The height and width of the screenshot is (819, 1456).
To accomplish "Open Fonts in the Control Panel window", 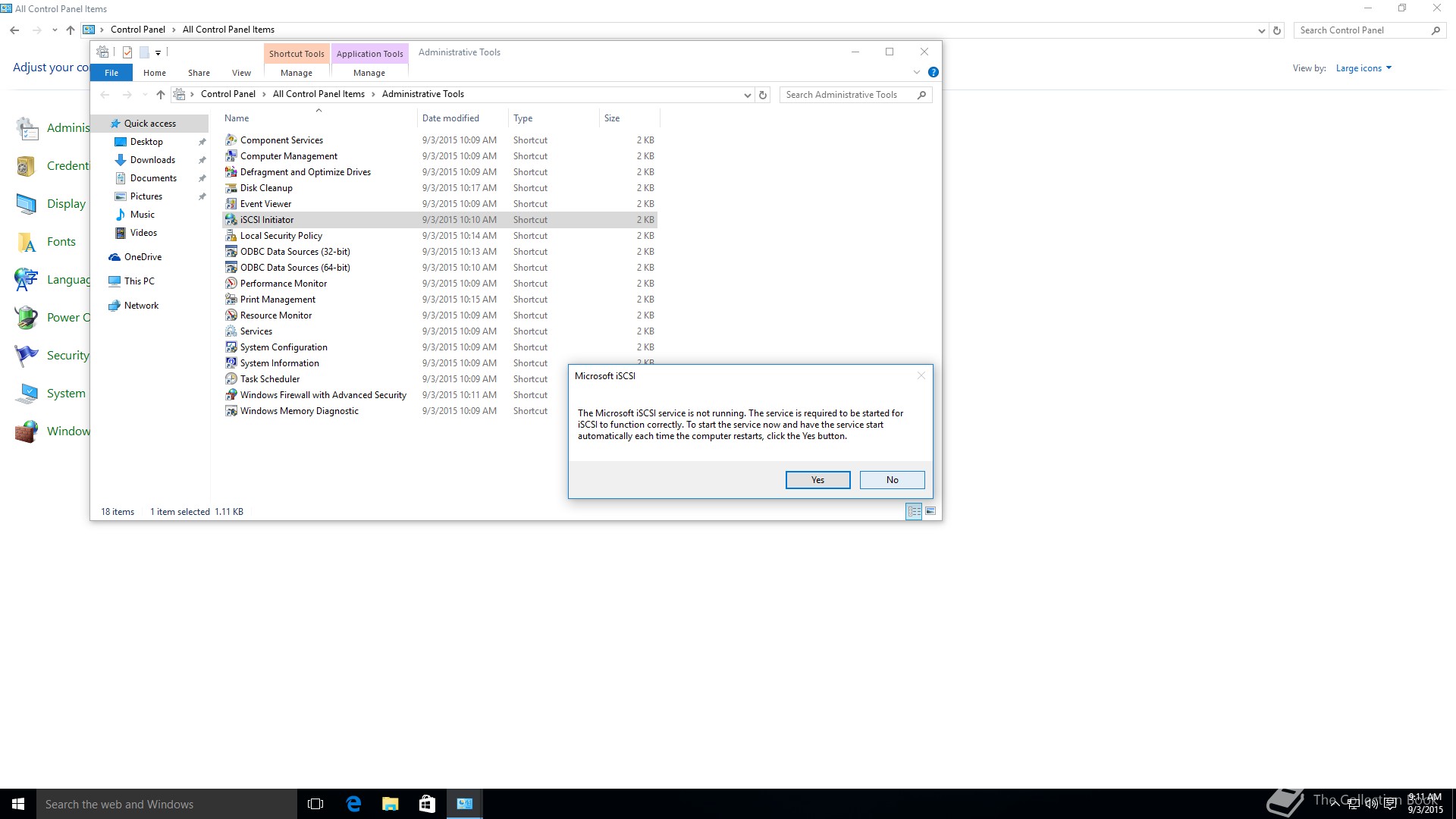I will 61,242.
